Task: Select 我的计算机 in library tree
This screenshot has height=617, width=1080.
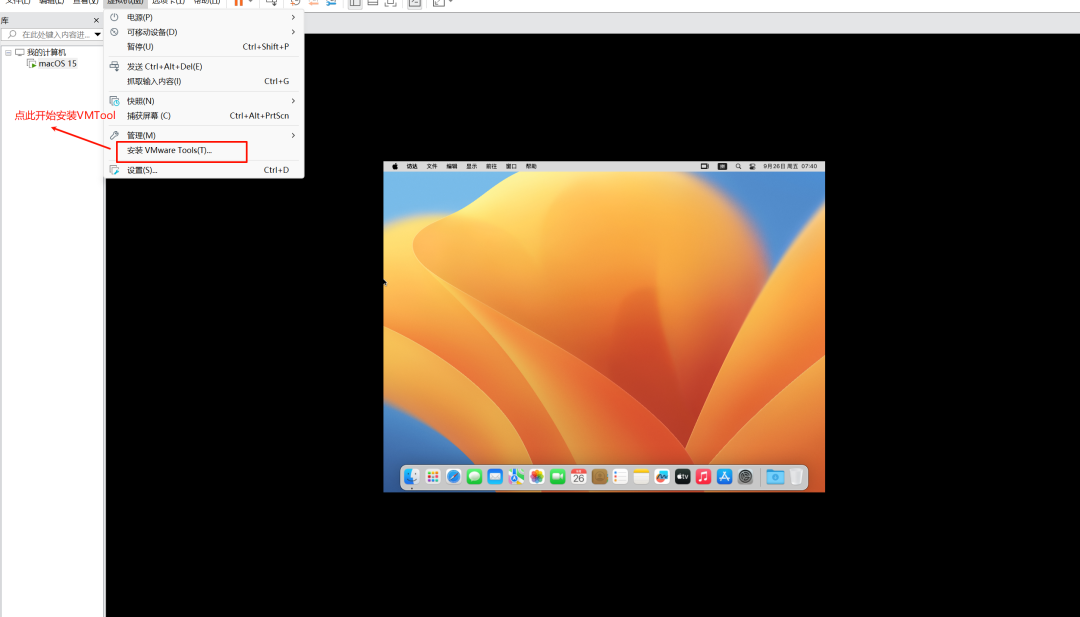Action: [x=46, y=52]
